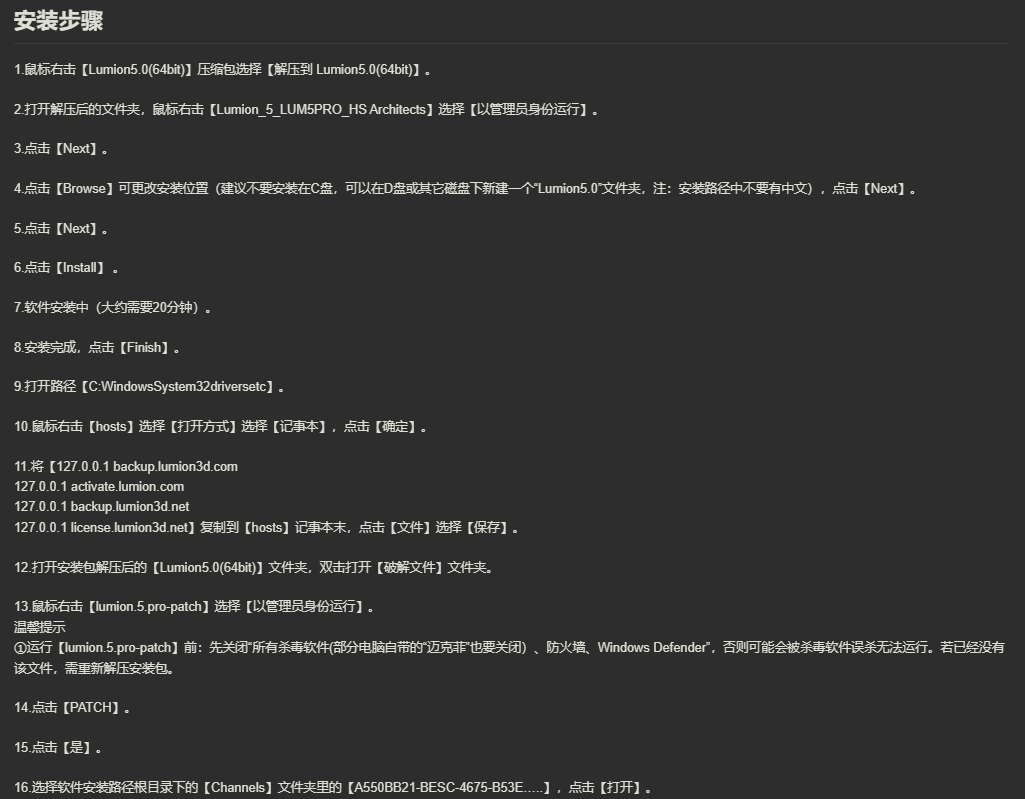Click the 127.0.0.1 backup.lumion3d.com line

pos(147,467)
